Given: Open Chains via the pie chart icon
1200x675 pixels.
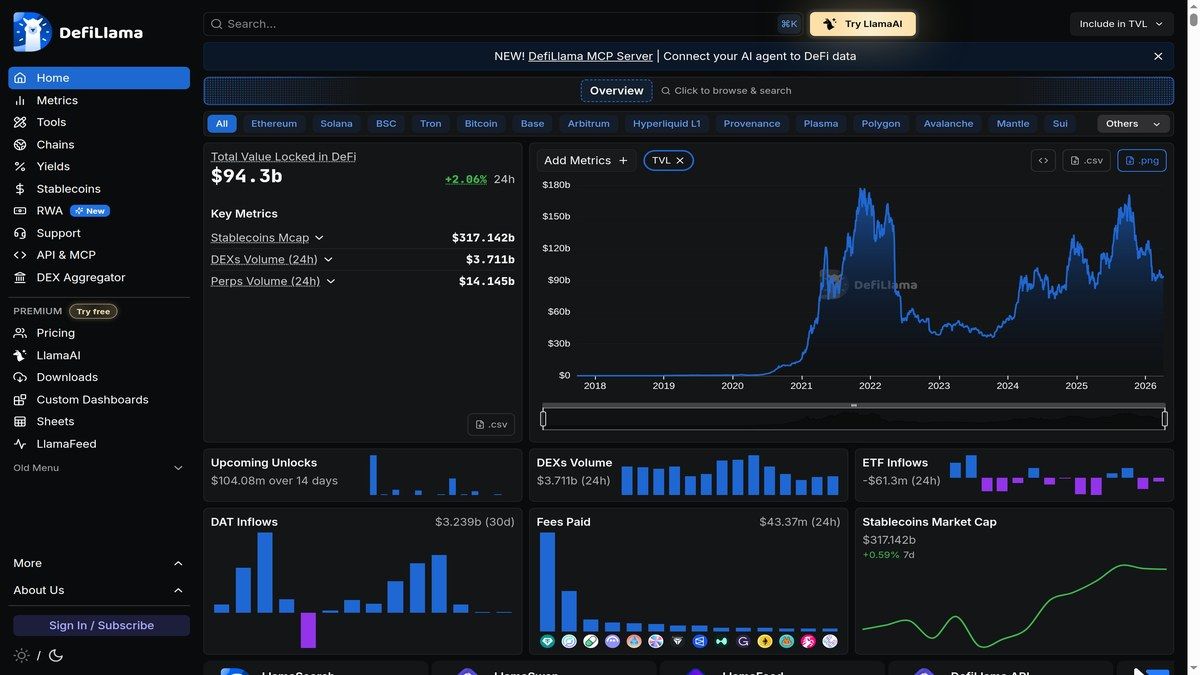Looking at the screenshot, I should tap(19, 144).
